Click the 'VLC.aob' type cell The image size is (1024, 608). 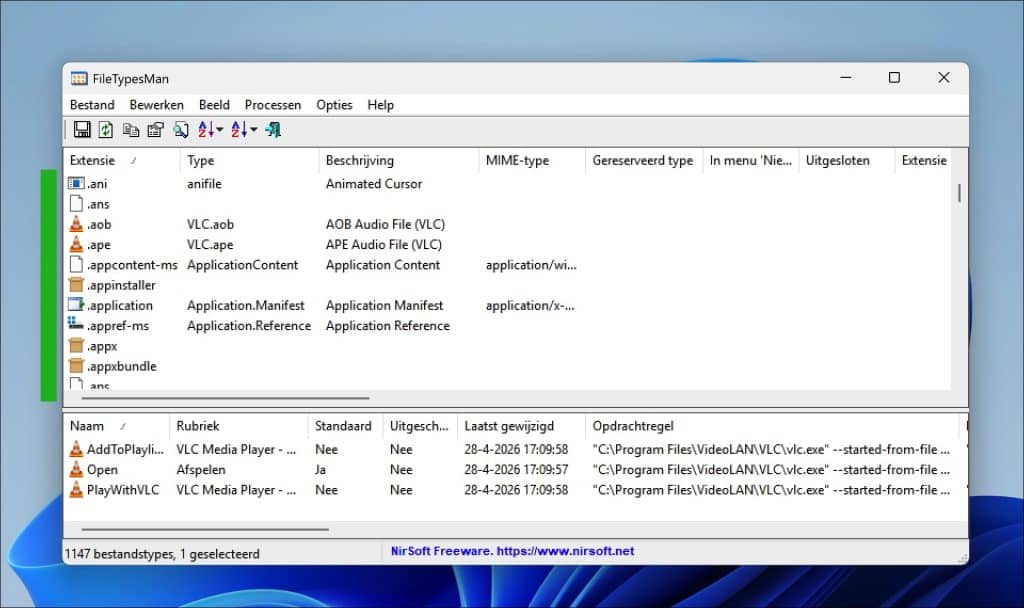[210, 224]
